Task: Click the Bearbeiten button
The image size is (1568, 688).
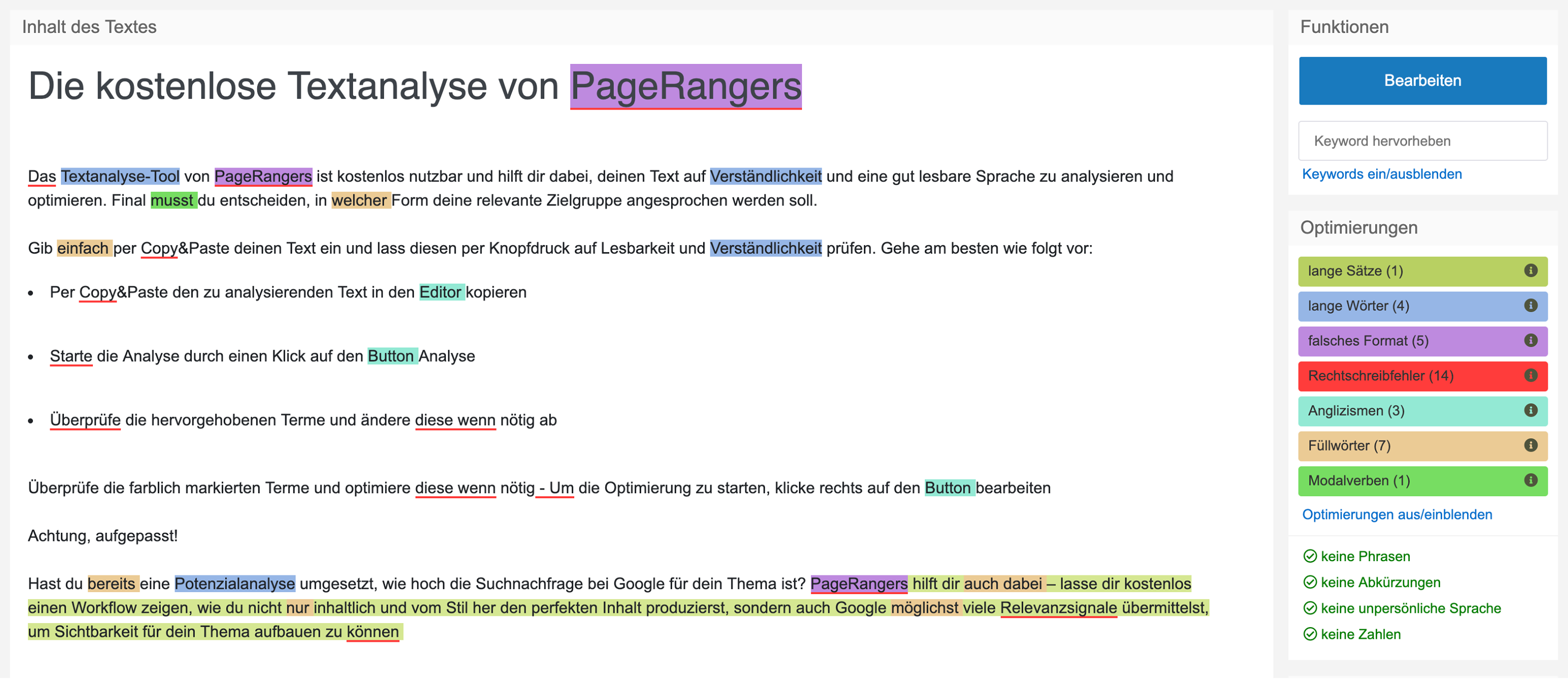Action: 1422,80
